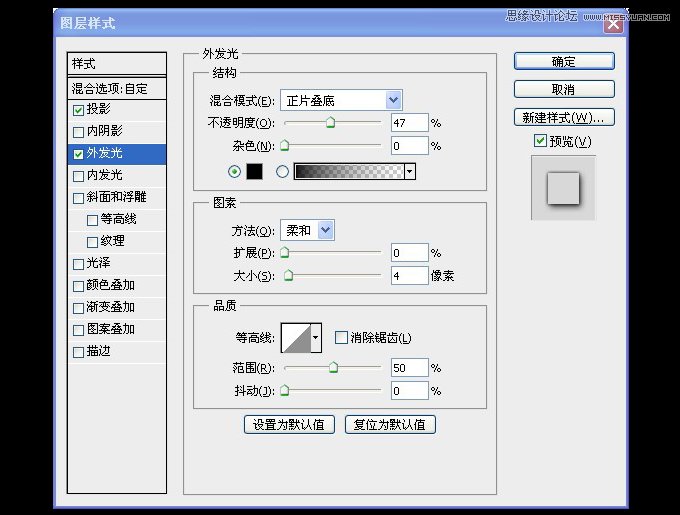Viewport: 680px width, 515px height.
Task: Select the 投影 style row label
Action: point(98,109)
